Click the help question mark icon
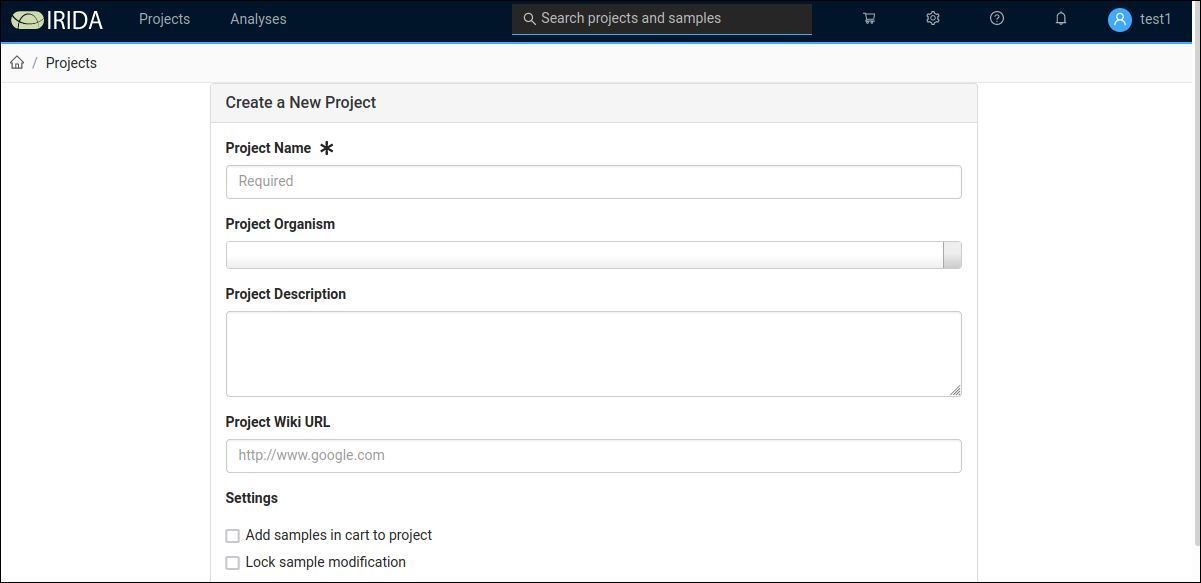Image resolution: width=1201 pixels, height=583 pixels. [x=997, y=19]
